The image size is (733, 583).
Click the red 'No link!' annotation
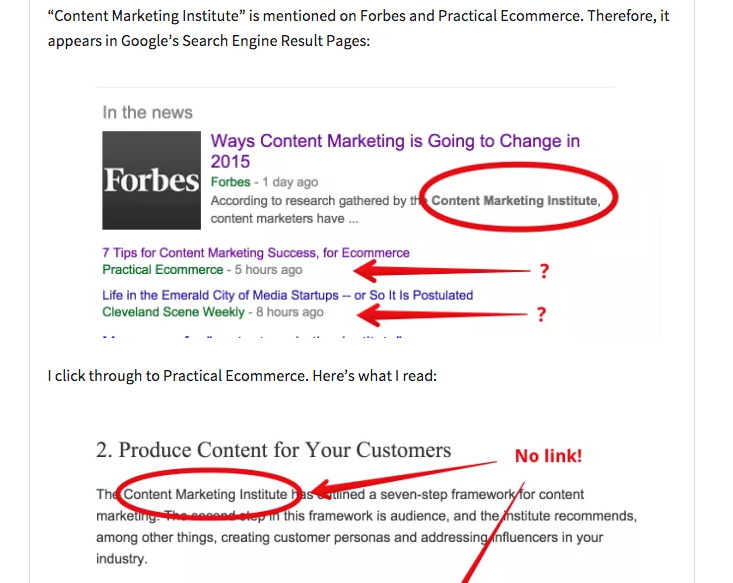pyautogui.click(x=548, y=456)
